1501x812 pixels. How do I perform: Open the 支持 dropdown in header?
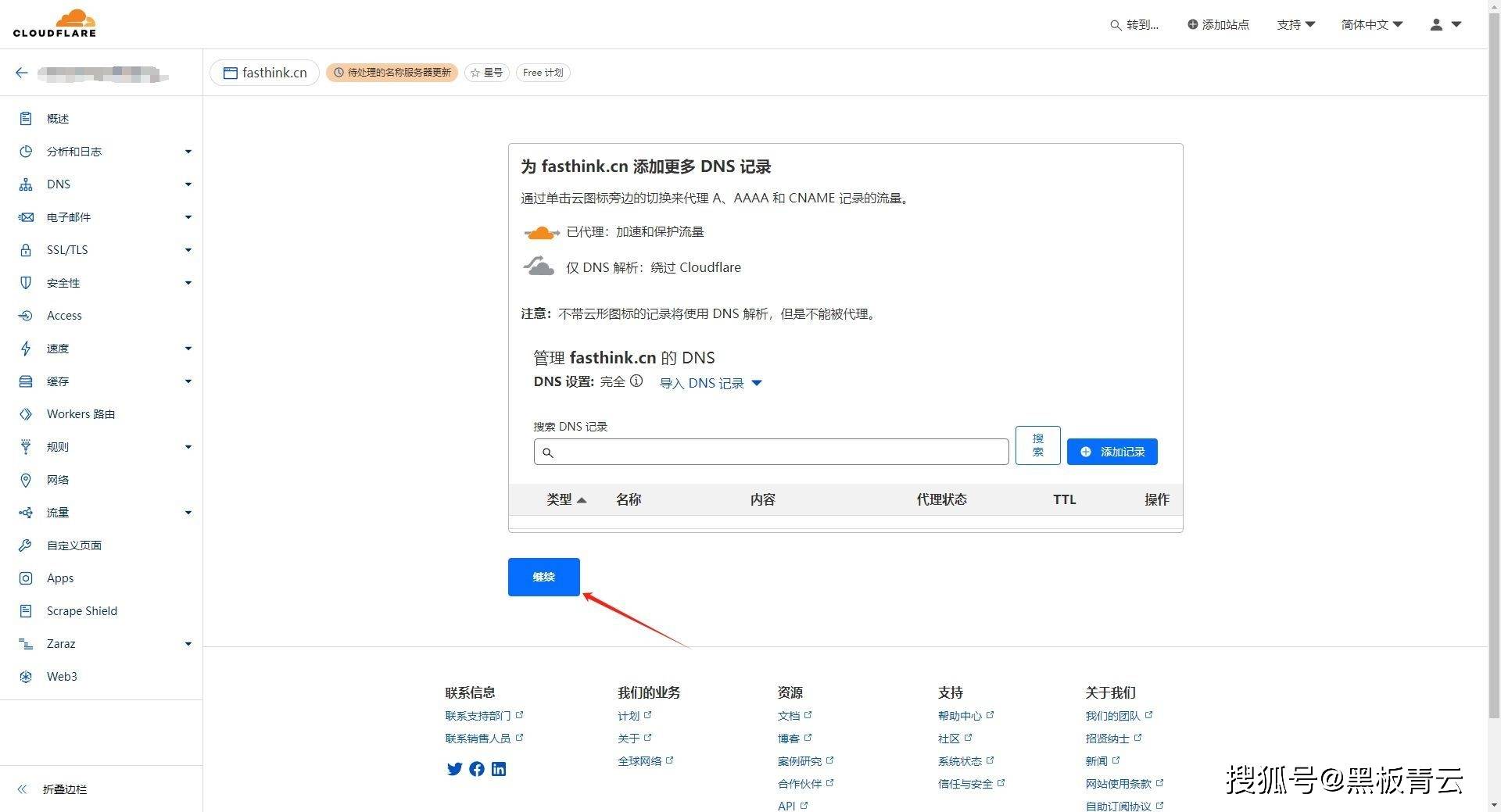point(1296,24)
